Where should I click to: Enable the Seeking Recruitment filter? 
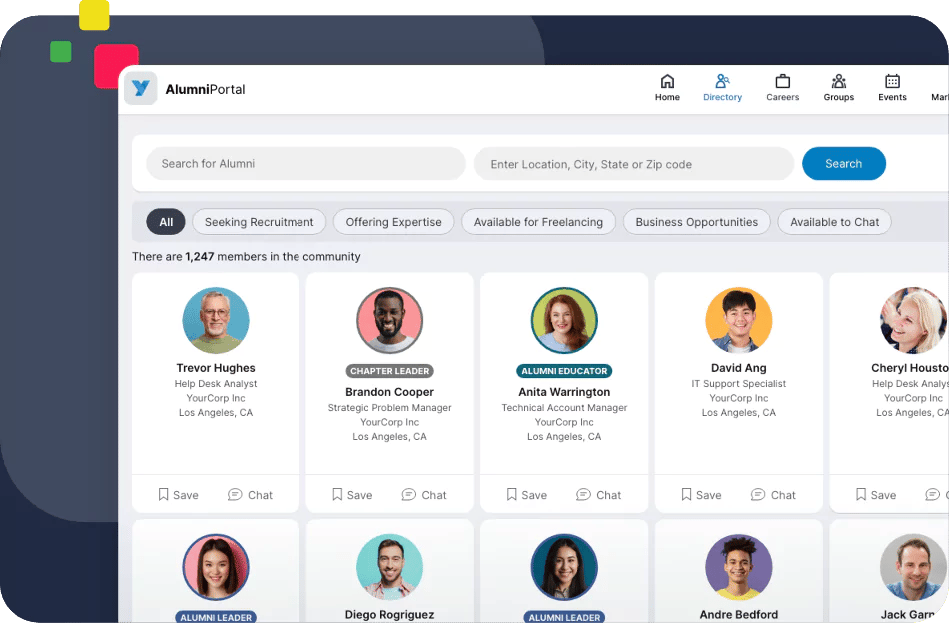(258, 221)
